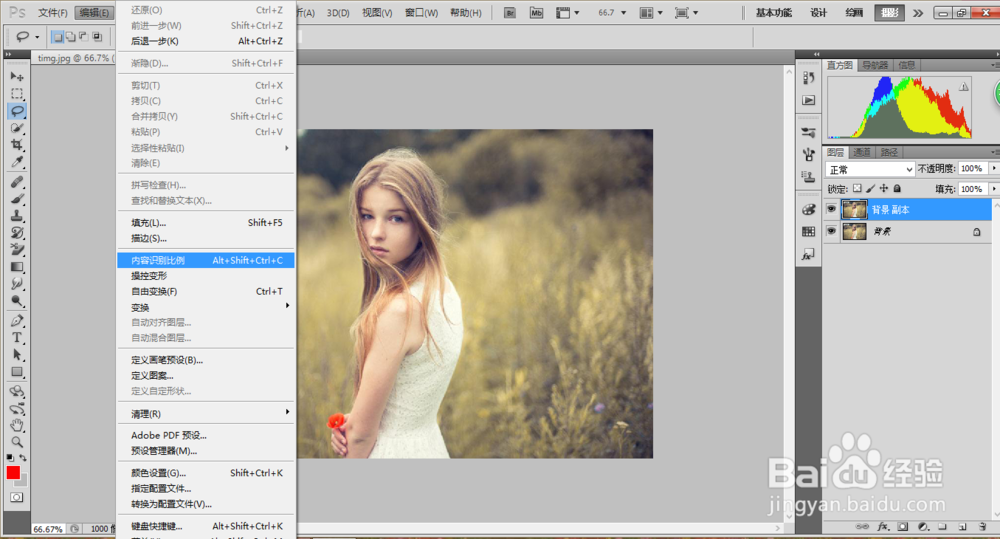Click the 基本功能 workspace button
1000x539 pixels.
(x=773, y=13)
